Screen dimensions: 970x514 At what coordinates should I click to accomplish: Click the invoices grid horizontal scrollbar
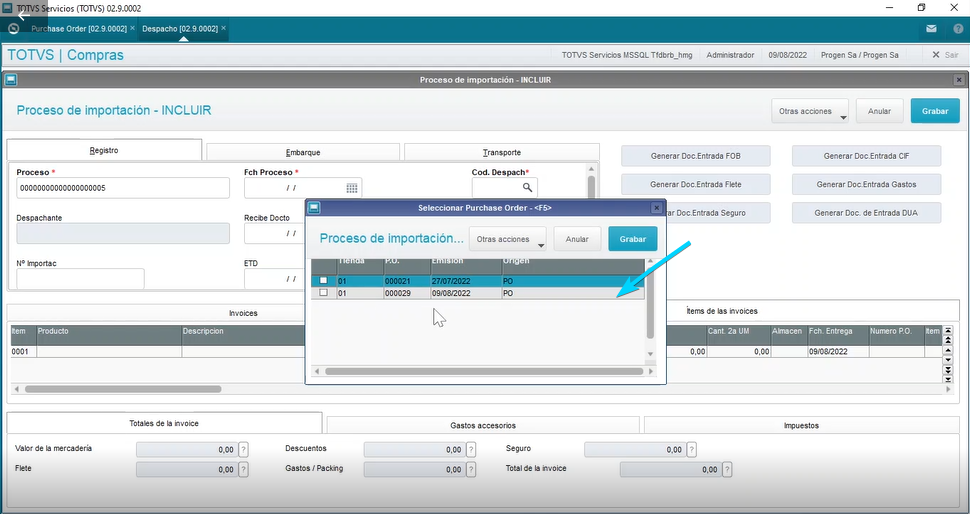coord(122,389)
